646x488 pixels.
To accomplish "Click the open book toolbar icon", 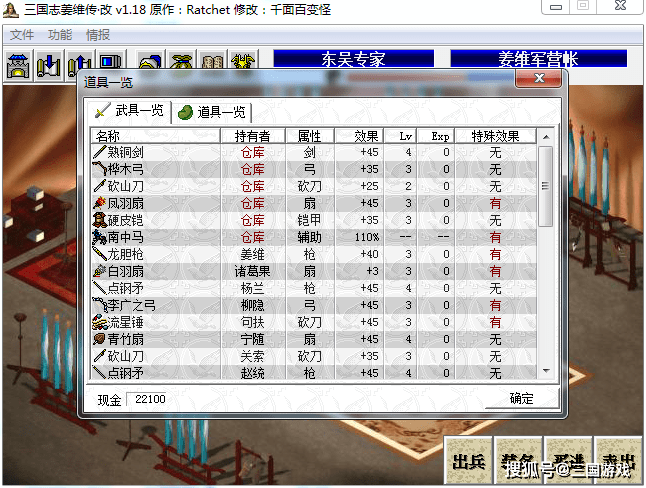I will coord(212,66).
